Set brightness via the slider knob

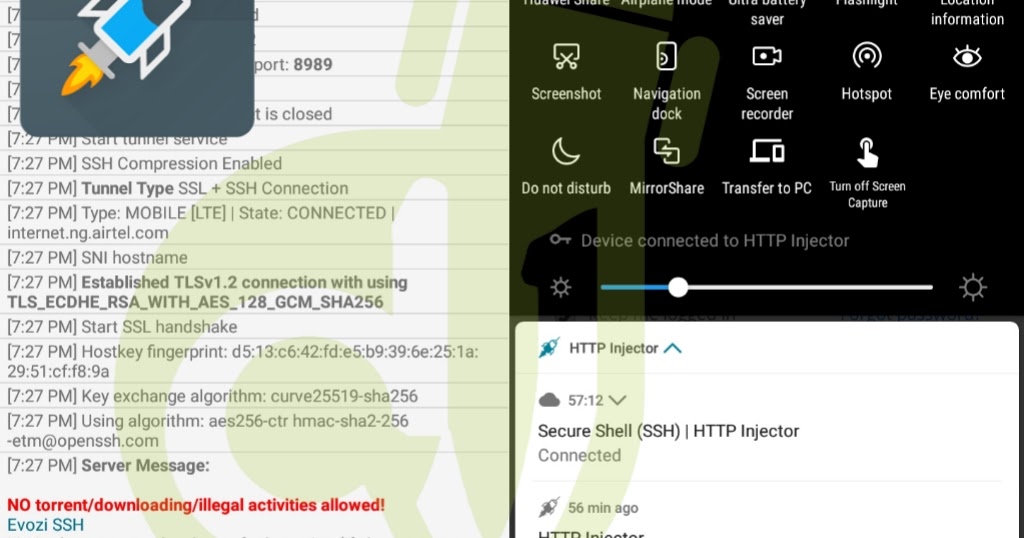click(x=678, y=287)
